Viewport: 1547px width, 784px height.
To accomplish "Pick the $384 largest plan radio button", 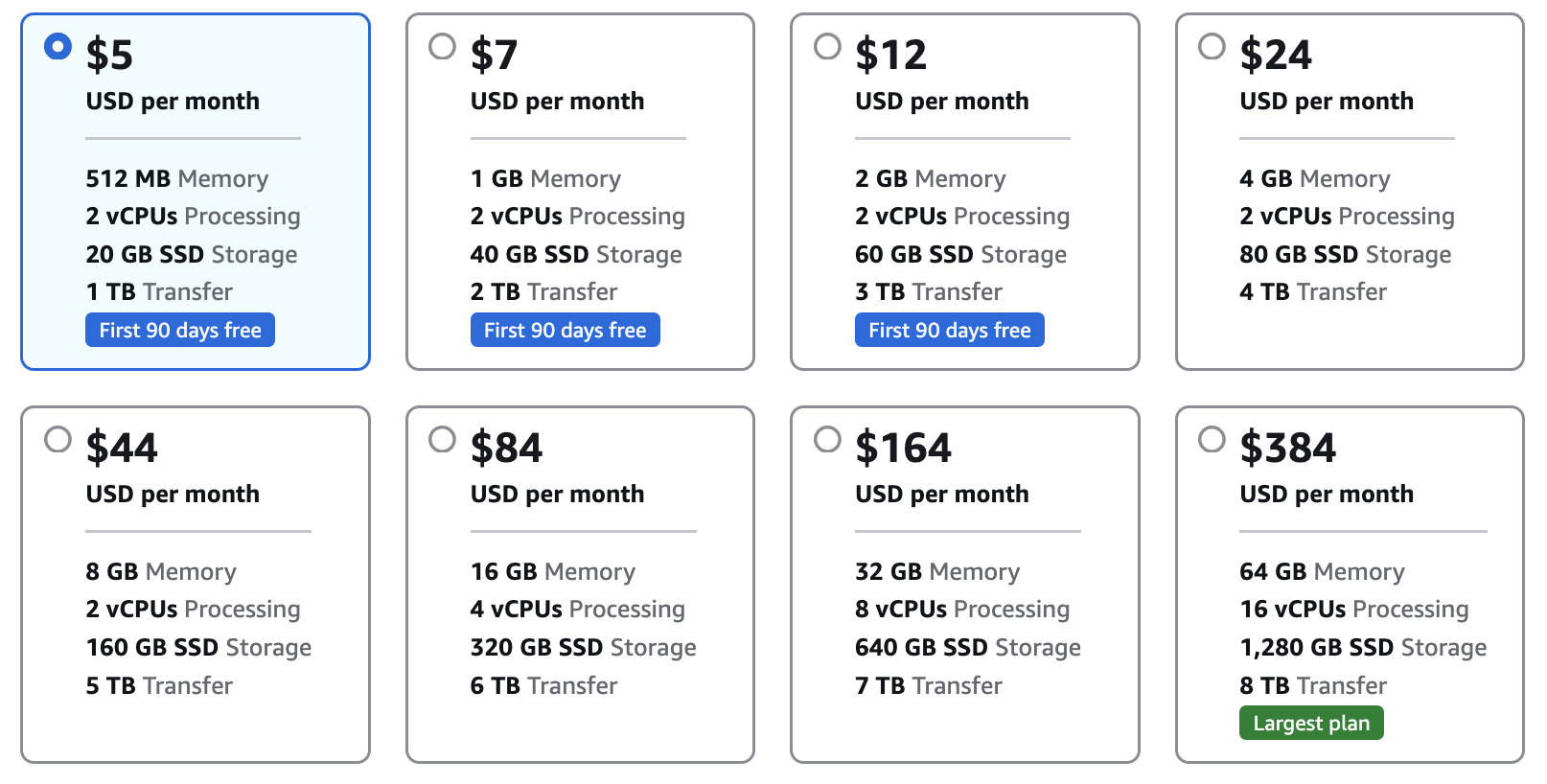I will click(x=1212, y=439).
